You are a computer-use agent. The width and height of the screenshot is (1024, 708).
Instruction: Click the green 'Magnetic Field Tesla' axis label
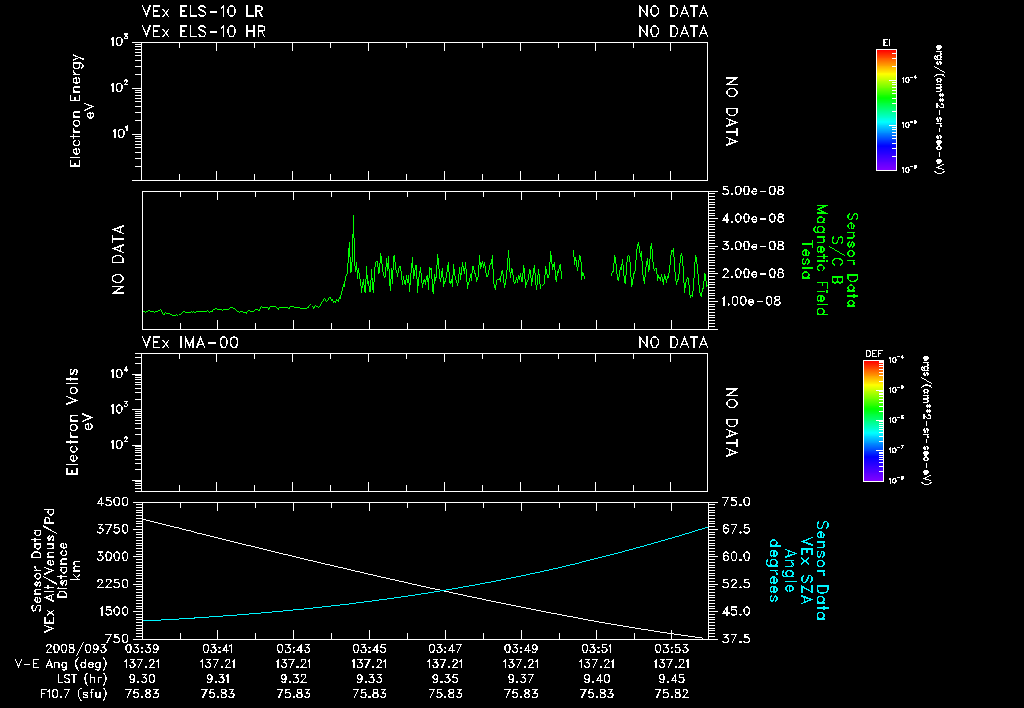[x=813, y=260]
